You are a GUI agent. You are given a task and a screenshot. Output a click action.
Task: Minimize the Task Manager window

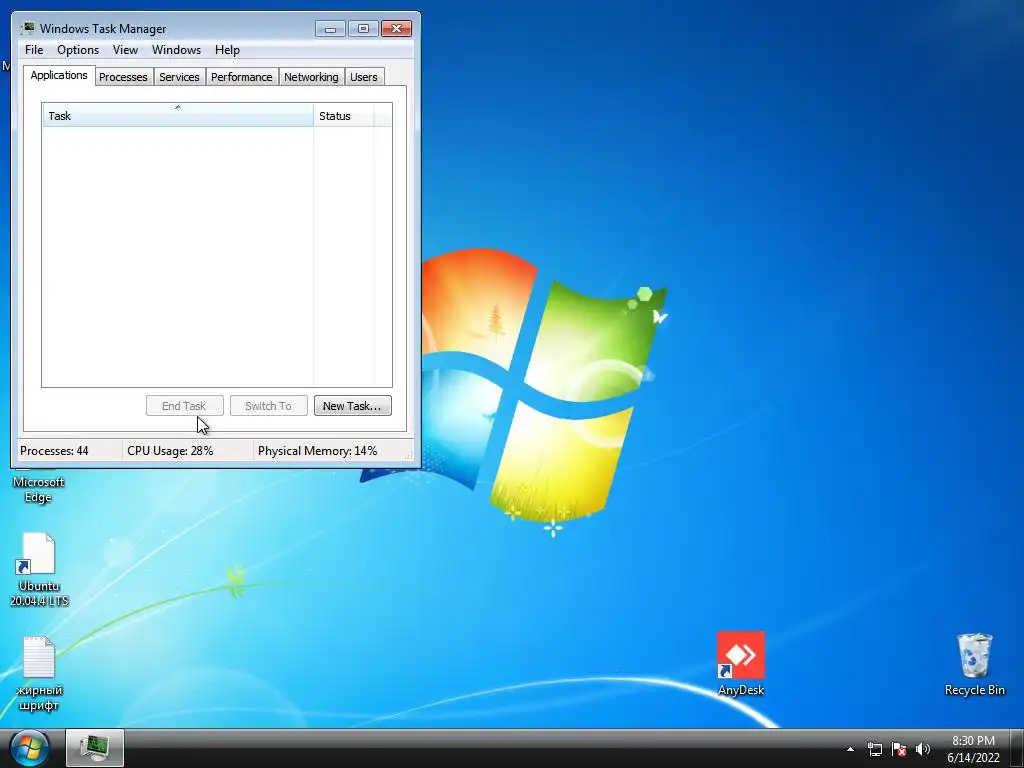coord(330,29)
